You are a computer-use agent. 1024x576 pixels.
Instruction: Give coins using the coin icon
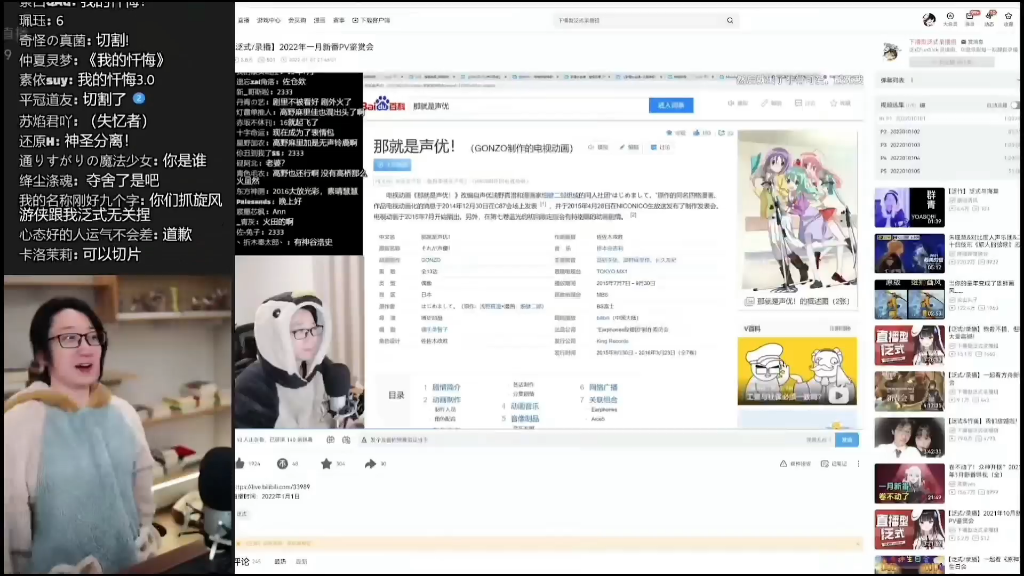[x=282, y=464]
